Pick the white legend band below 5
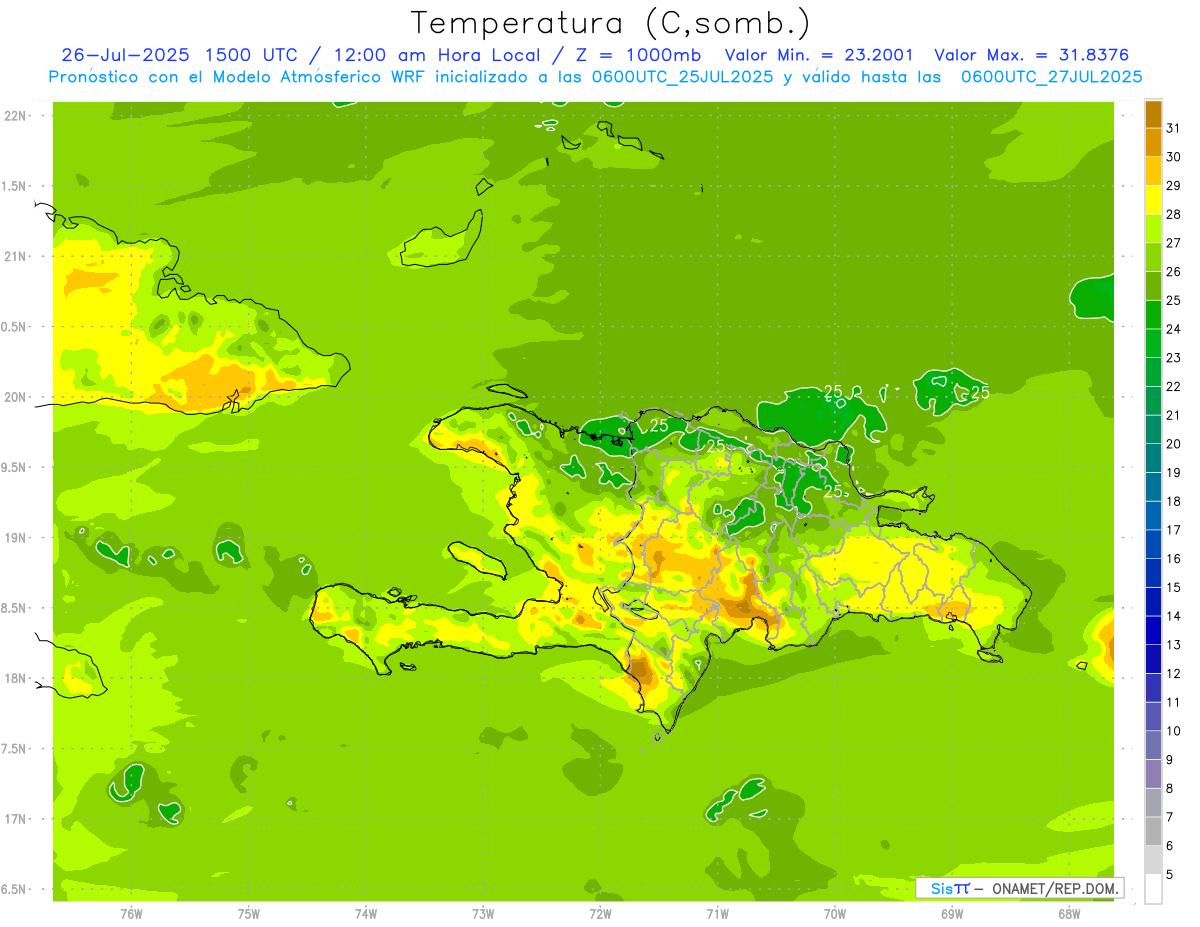The height and width of the screenshot is (927, 1200). [1153, 888]
